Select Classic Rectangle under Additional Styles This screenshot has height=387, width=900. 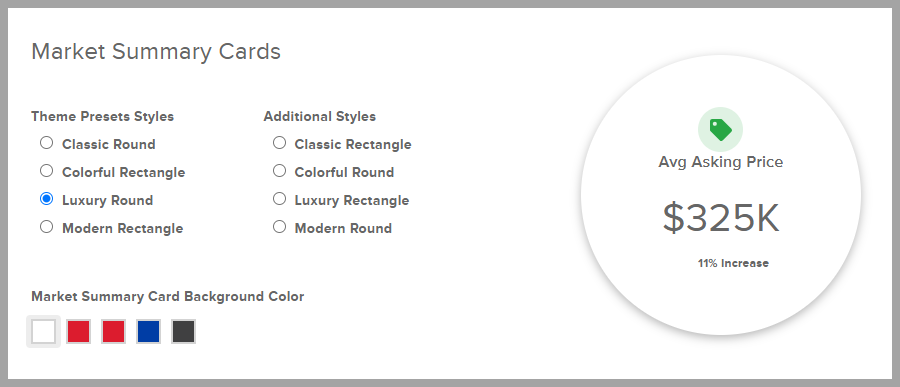(x=279, y=143)
